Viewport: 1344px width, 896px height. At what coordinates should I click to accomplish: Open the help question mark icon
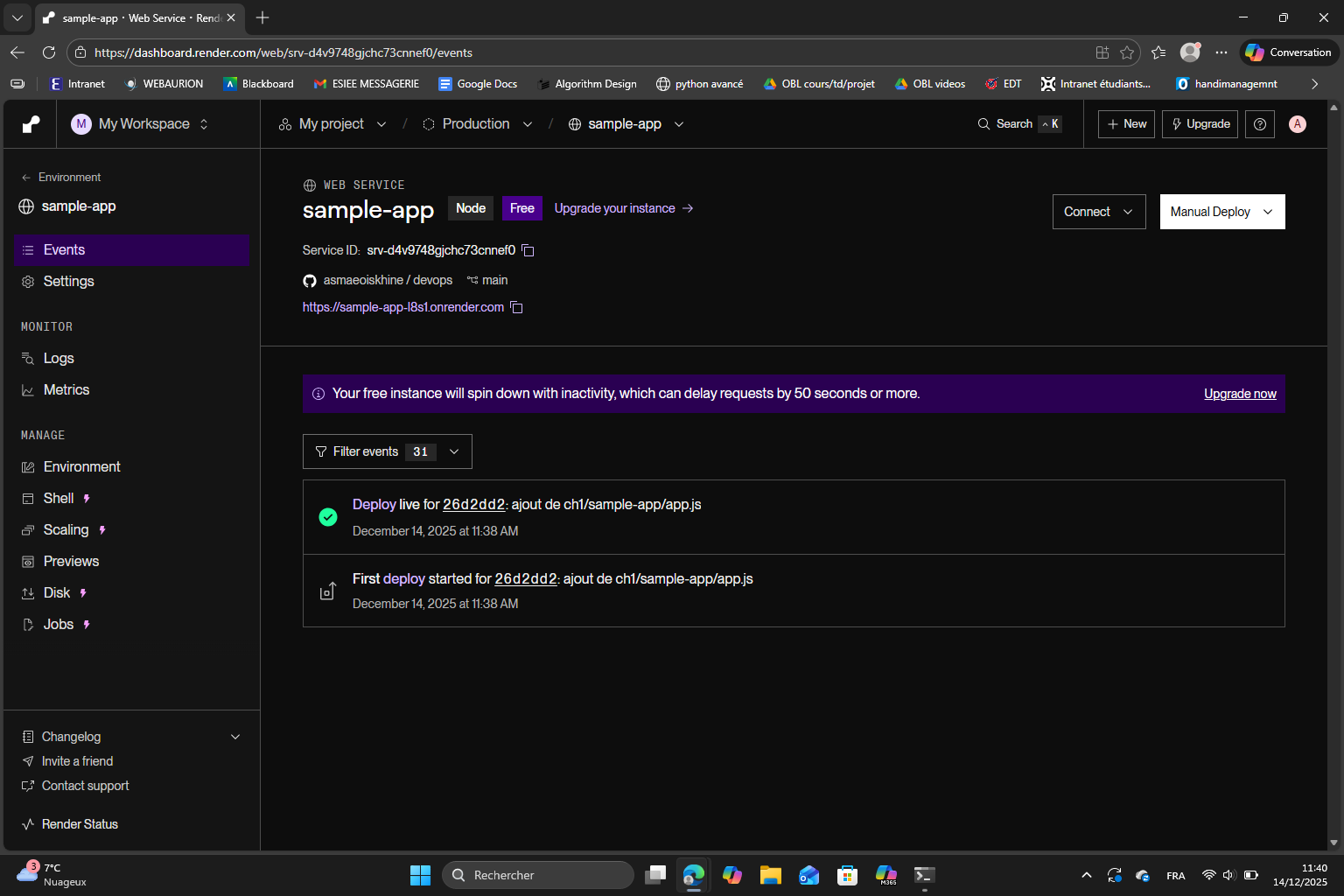(1260, 124)
